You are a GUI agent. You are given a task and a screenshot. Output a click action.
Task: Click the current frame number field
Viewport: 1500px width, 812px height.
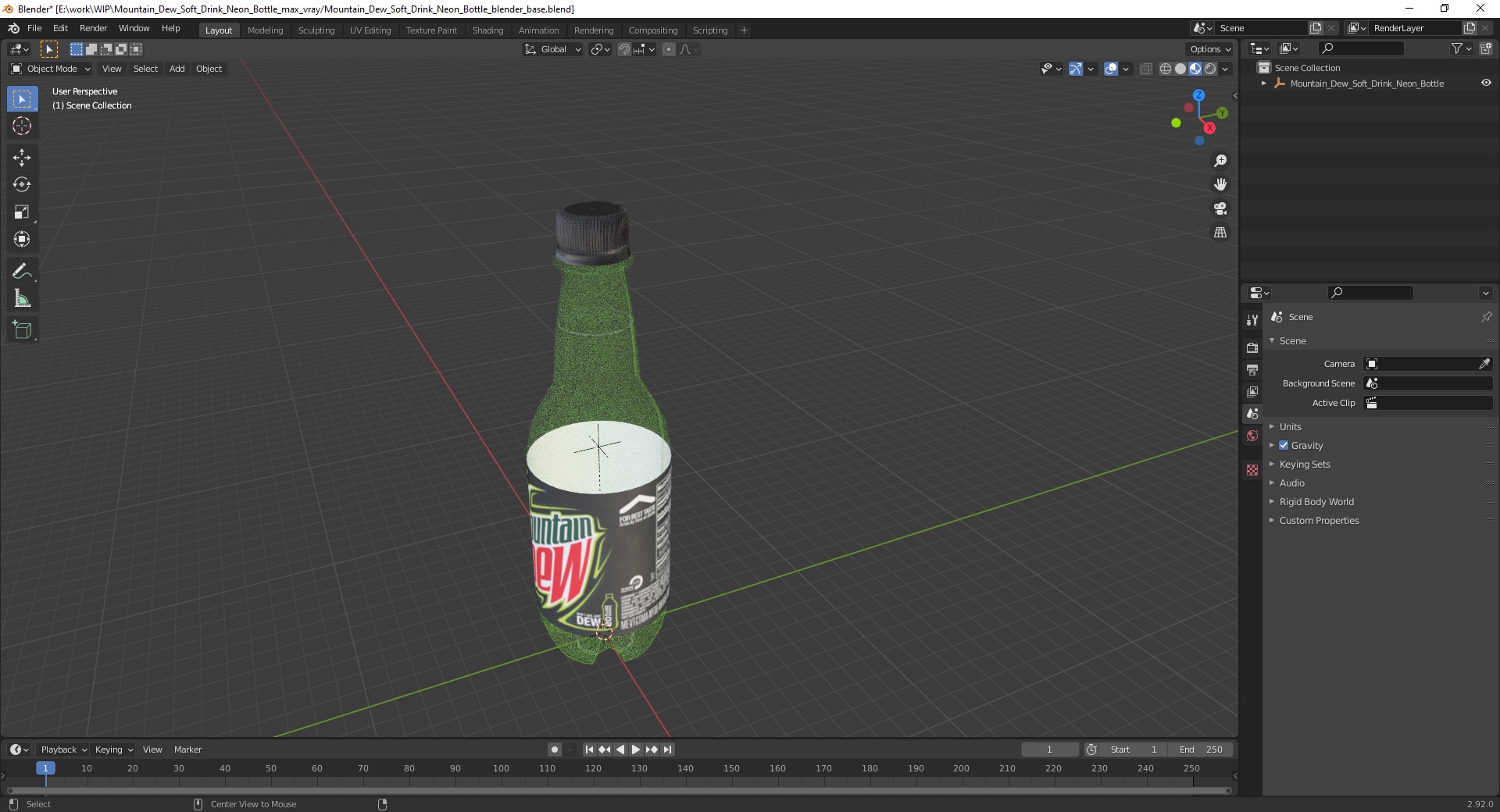coord(1050,750)
